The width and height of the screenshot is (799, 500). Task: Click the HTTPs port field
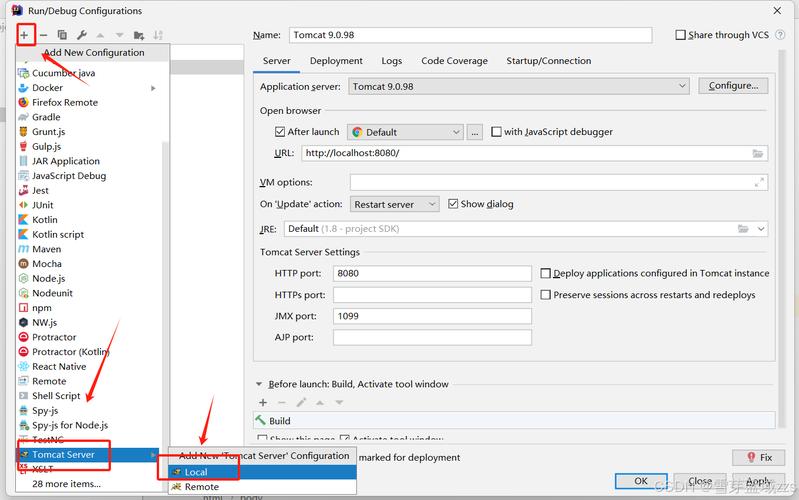(432, 295)
